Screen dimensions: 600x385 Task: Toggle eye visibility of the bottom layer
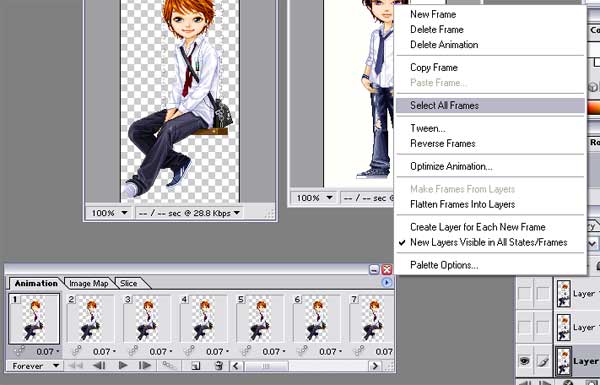pos(525,361)
